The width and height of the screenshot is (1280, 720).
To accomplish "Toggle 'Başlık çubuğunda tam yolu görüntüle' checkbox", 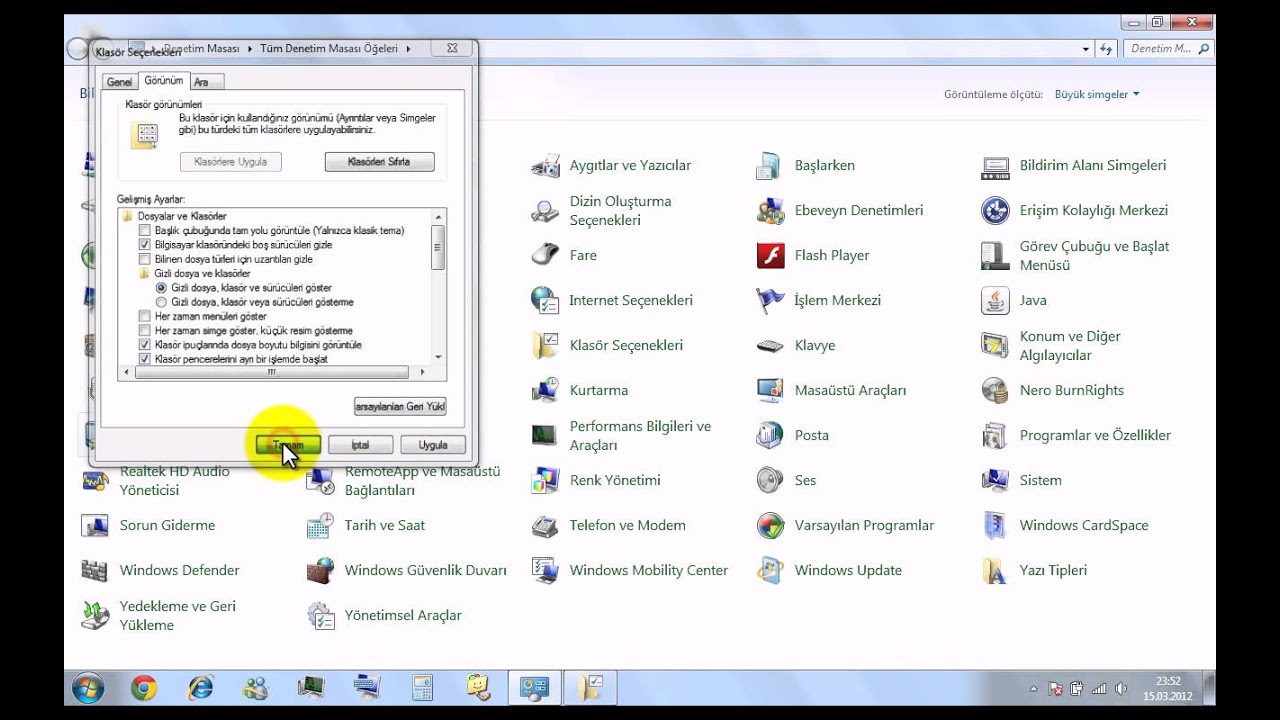I will click(x=146, y=231).
